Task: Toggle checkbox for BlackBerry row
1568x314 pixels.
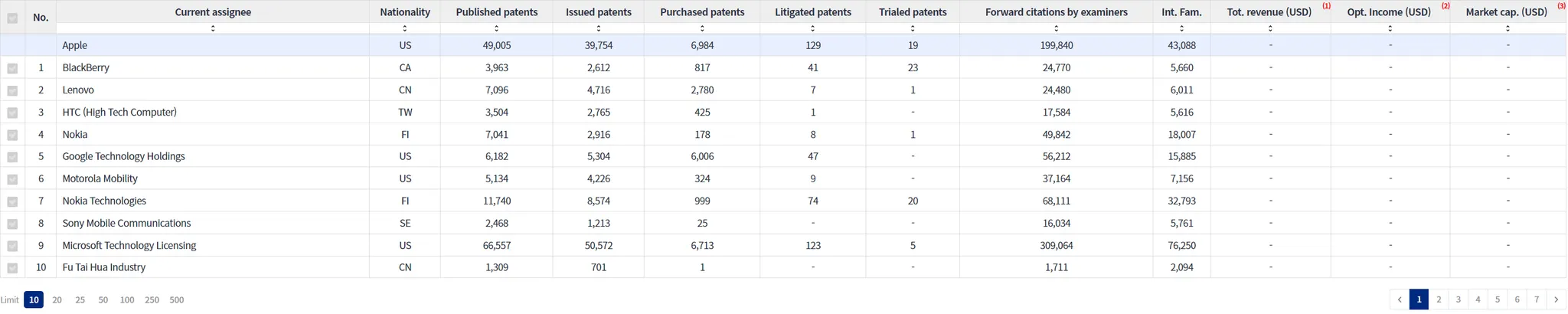Action: click(x=12, y=68)
